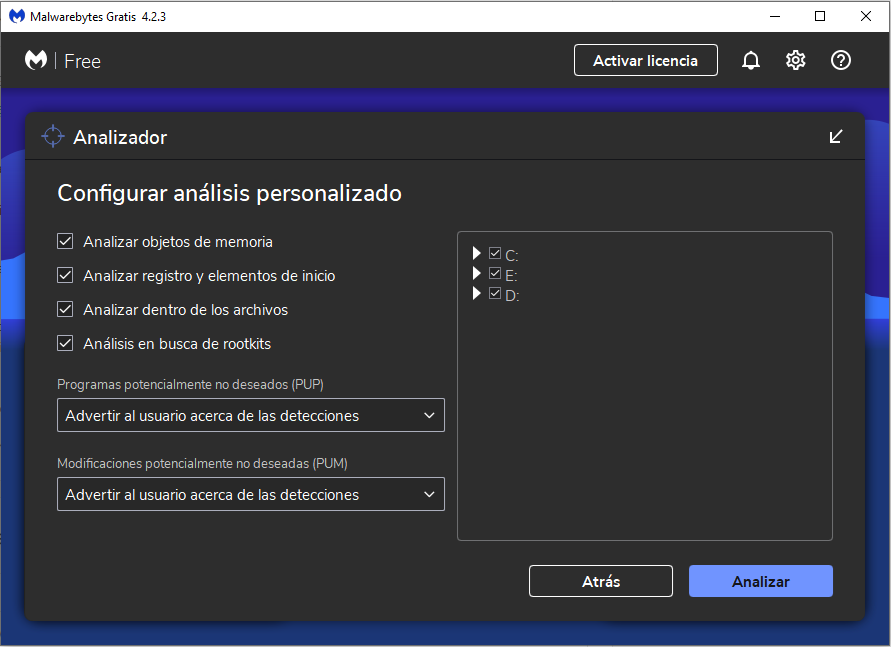
Task: Click the Modificaciones potencialmente no deseadas (PUM) label
Action: [x=202, y=464]
